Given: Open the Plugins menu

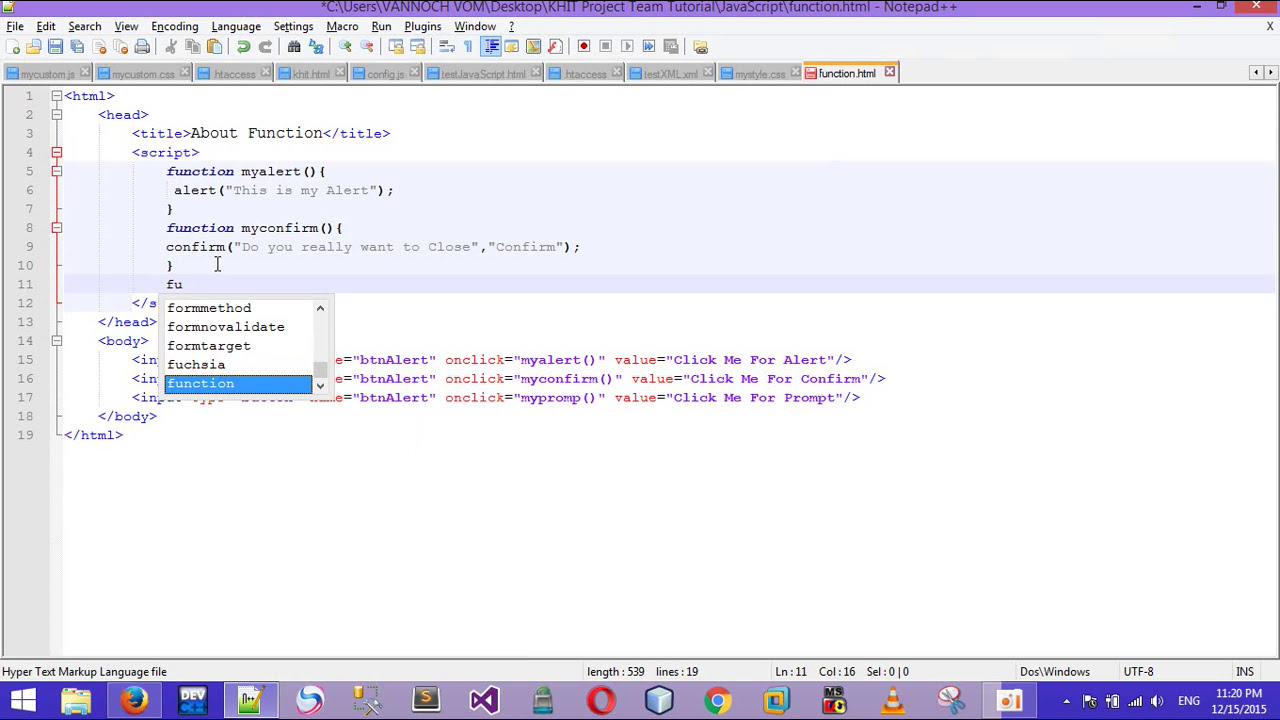Looking at the screenshot, I should (422, 26).
